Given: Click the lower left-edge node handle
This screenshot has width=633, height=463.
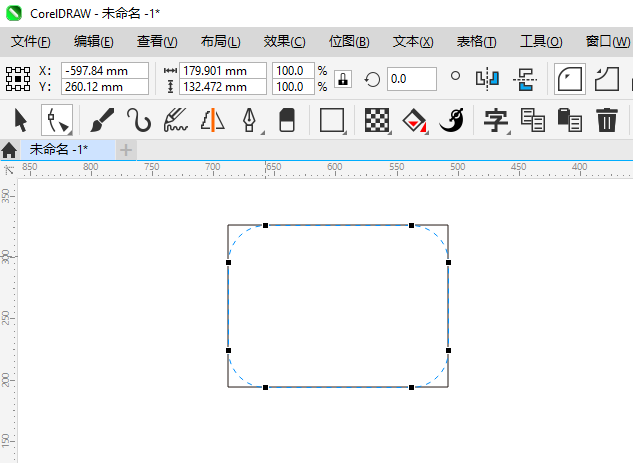Looking at the screenshot, I should pyautogui.click(x=228, y=350).
